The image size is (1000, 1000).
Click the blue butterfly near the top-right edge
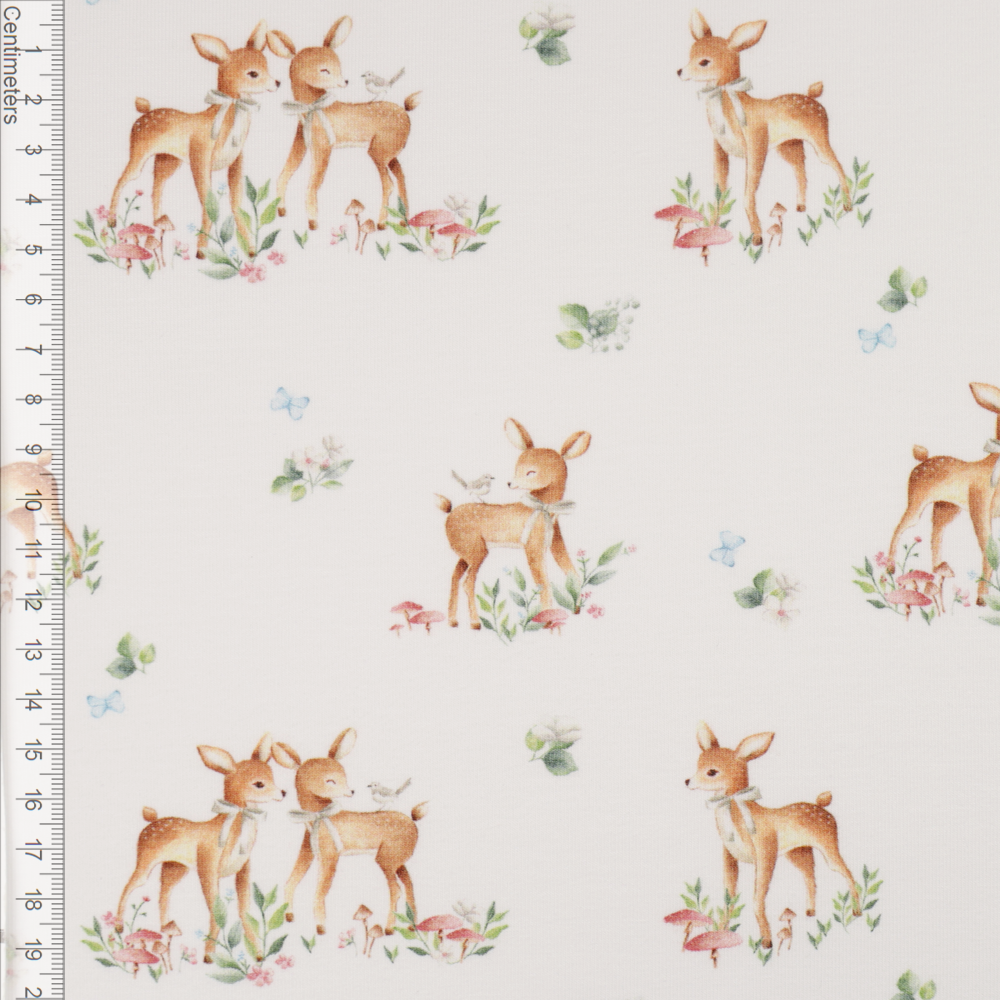(x=876, y=338)
